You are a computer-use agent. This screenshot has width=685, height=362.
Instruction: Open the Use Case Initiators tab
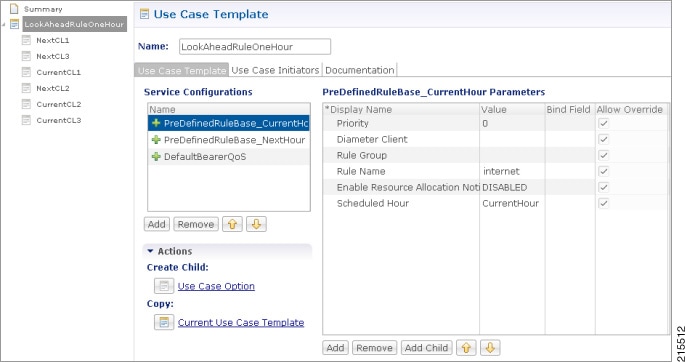click(275, 70)
